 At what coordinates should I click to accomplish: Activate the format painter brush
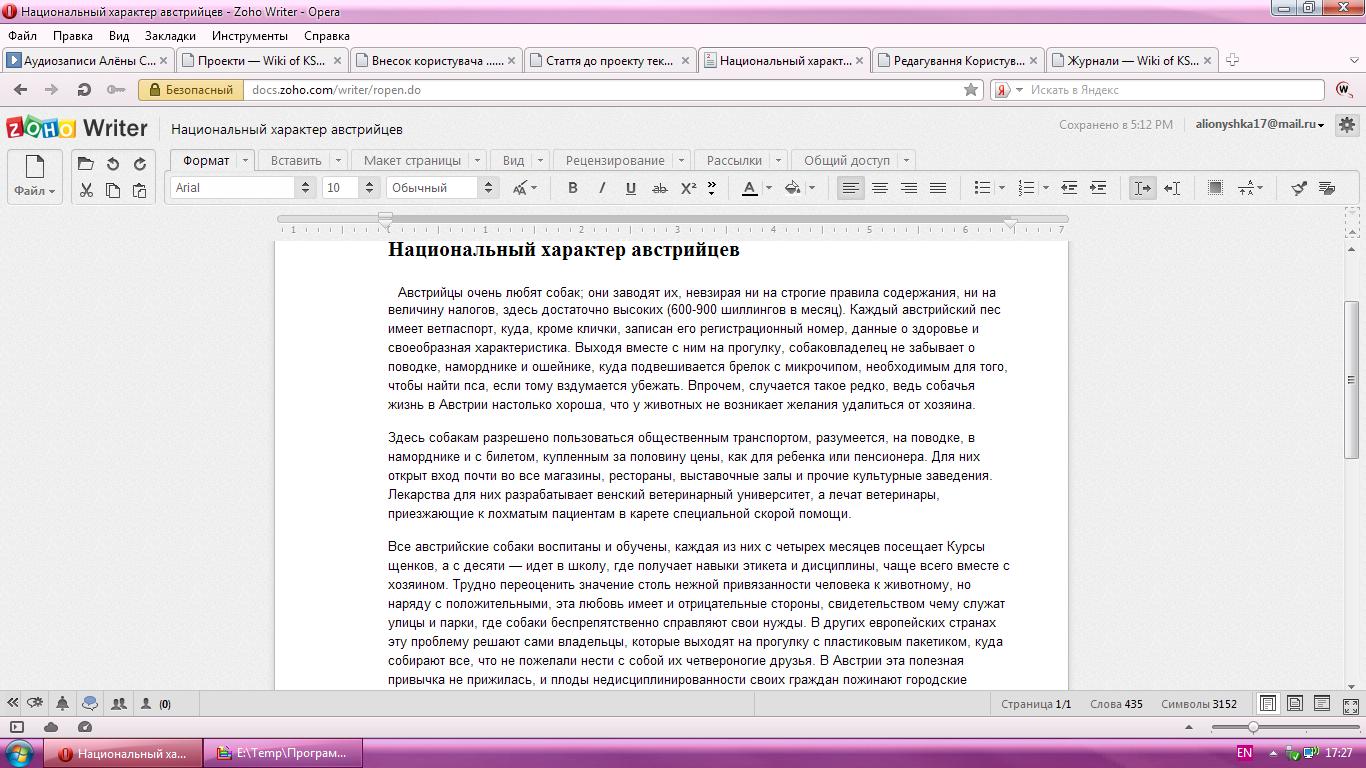pos(1299,187)
